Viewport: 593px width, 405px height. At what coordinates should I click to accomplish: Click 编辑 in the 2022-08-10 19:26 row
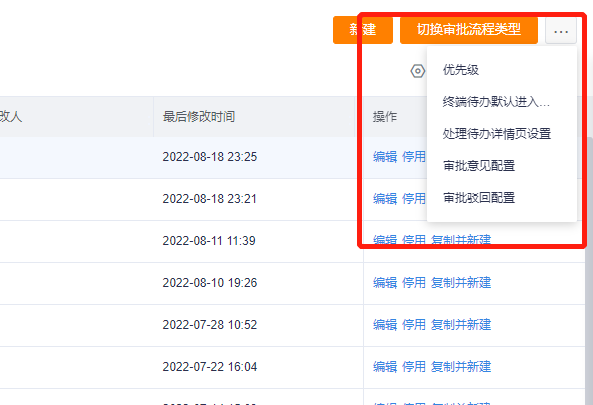[x=385, y=282]
